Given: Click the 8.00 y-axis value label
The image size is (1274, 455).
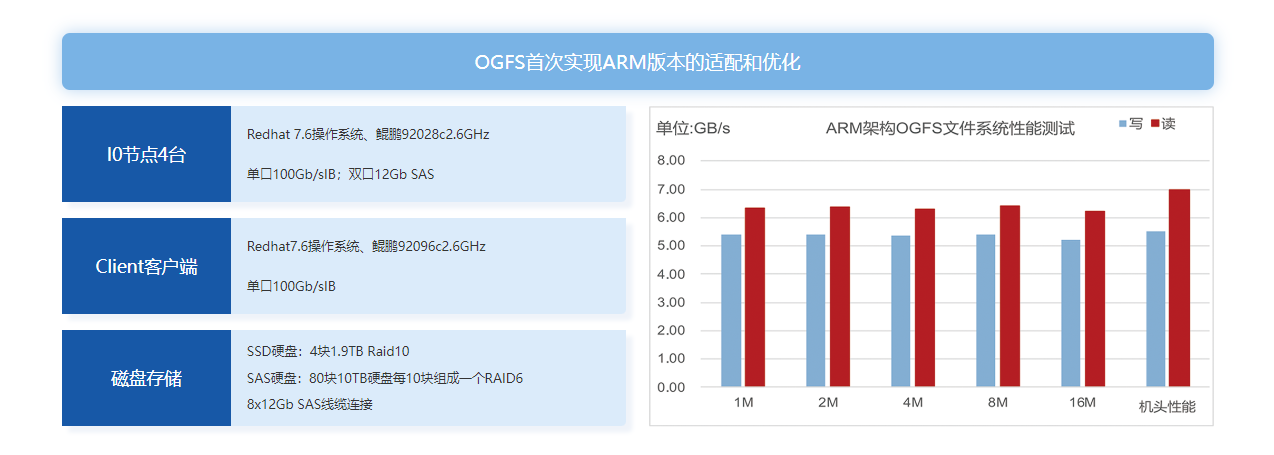Looking at the screenshot, I should (x=671, y=160).
